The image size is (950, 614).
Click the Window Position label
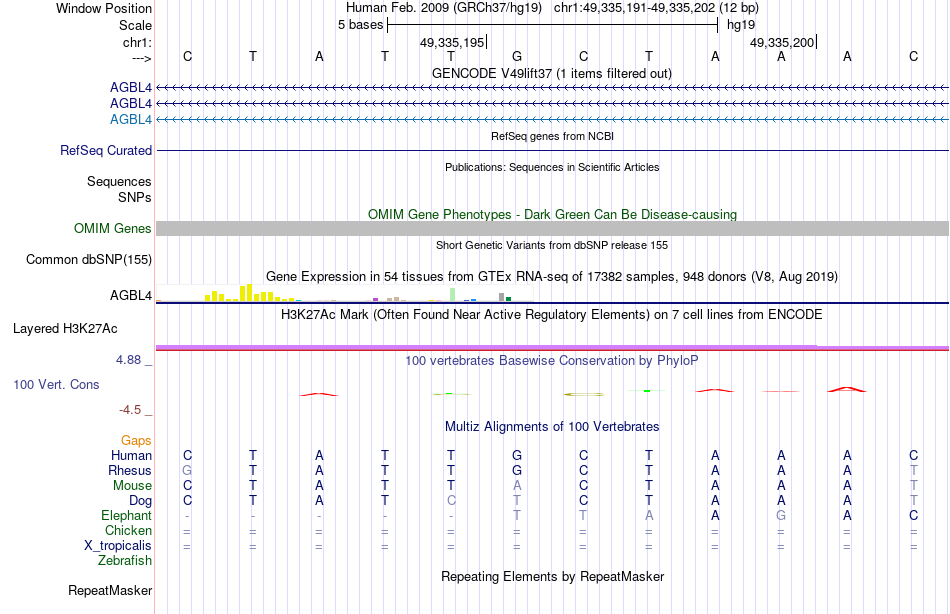click(104, 8)
